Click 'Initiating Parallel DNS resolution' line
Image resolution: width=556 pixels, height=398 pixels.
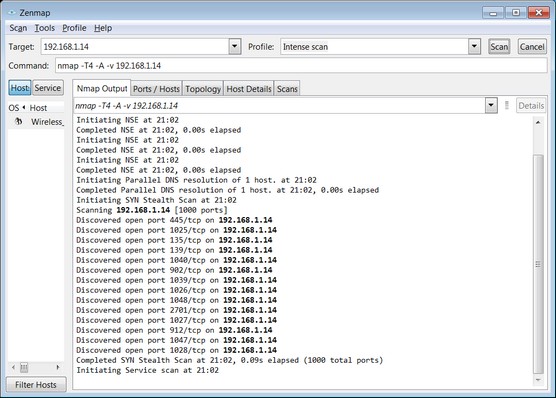196,180
